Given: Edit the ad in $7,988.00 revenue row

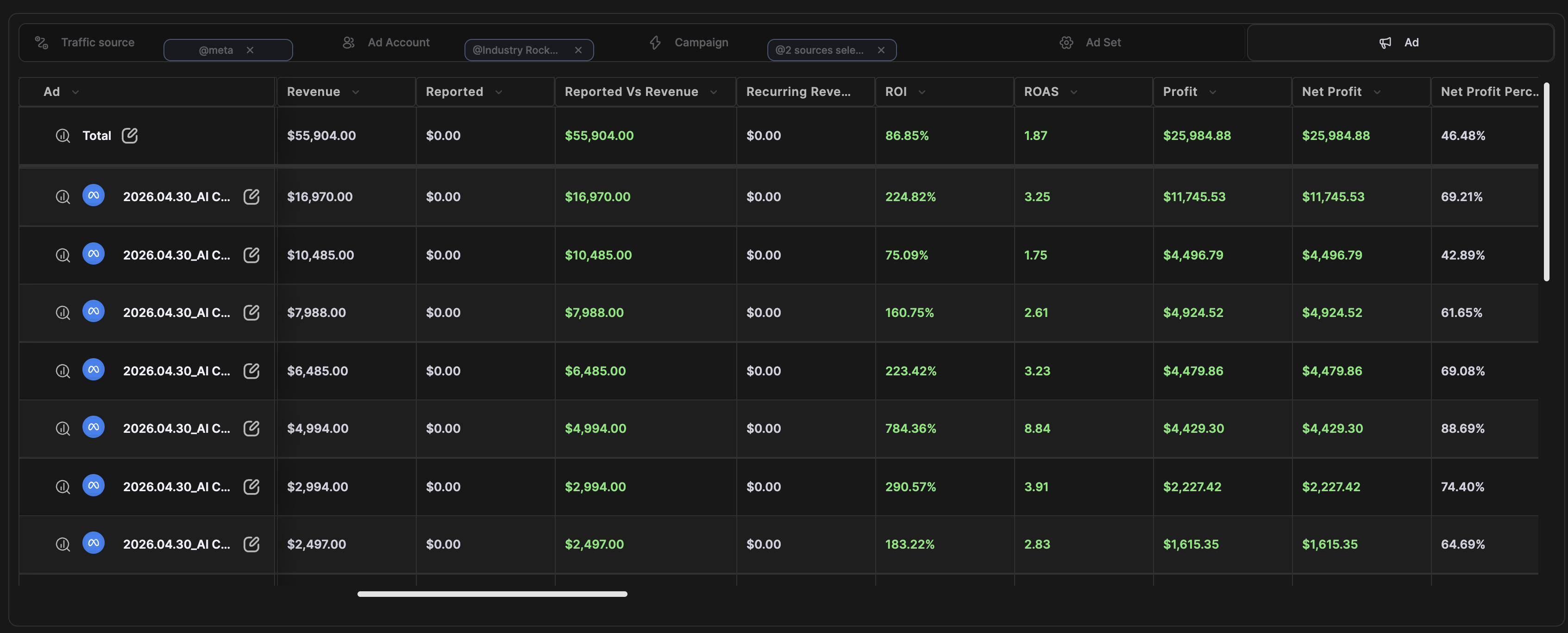Looking at the screenshot, I should click(251, 312).
